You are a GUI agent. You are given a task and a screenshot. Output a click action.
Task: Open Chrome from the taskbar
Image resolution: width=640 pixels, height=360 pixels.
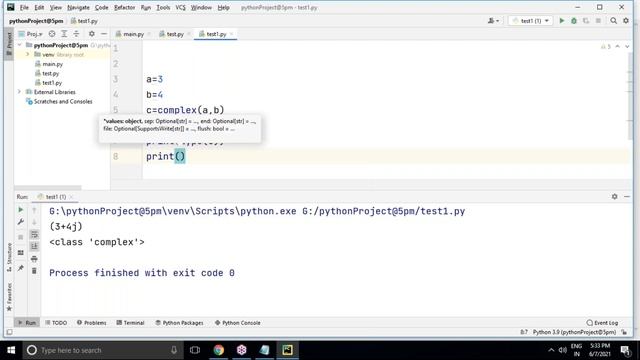[x=219, y=350]
